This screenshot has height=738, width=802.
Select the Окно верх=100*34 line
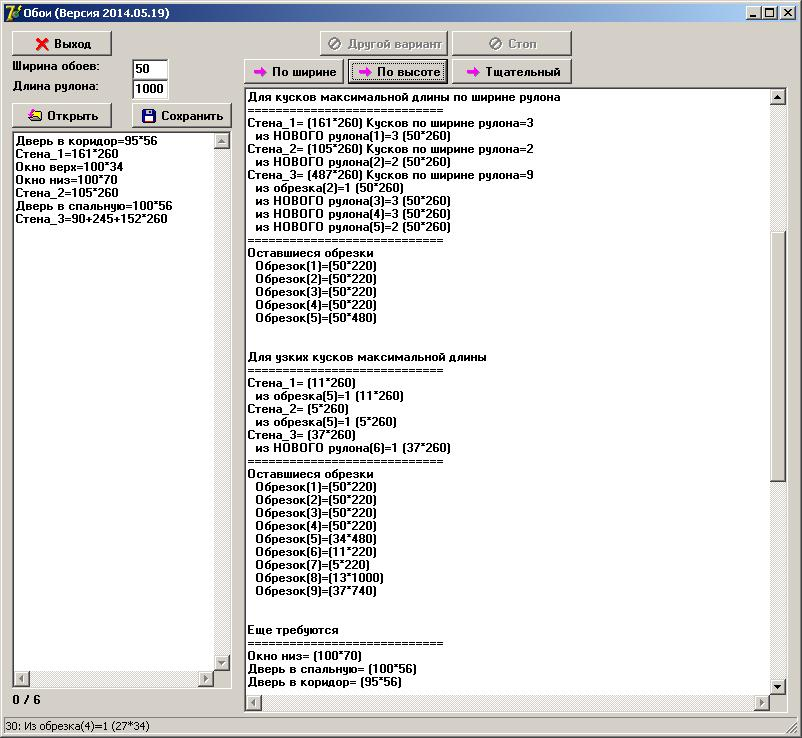66,167
